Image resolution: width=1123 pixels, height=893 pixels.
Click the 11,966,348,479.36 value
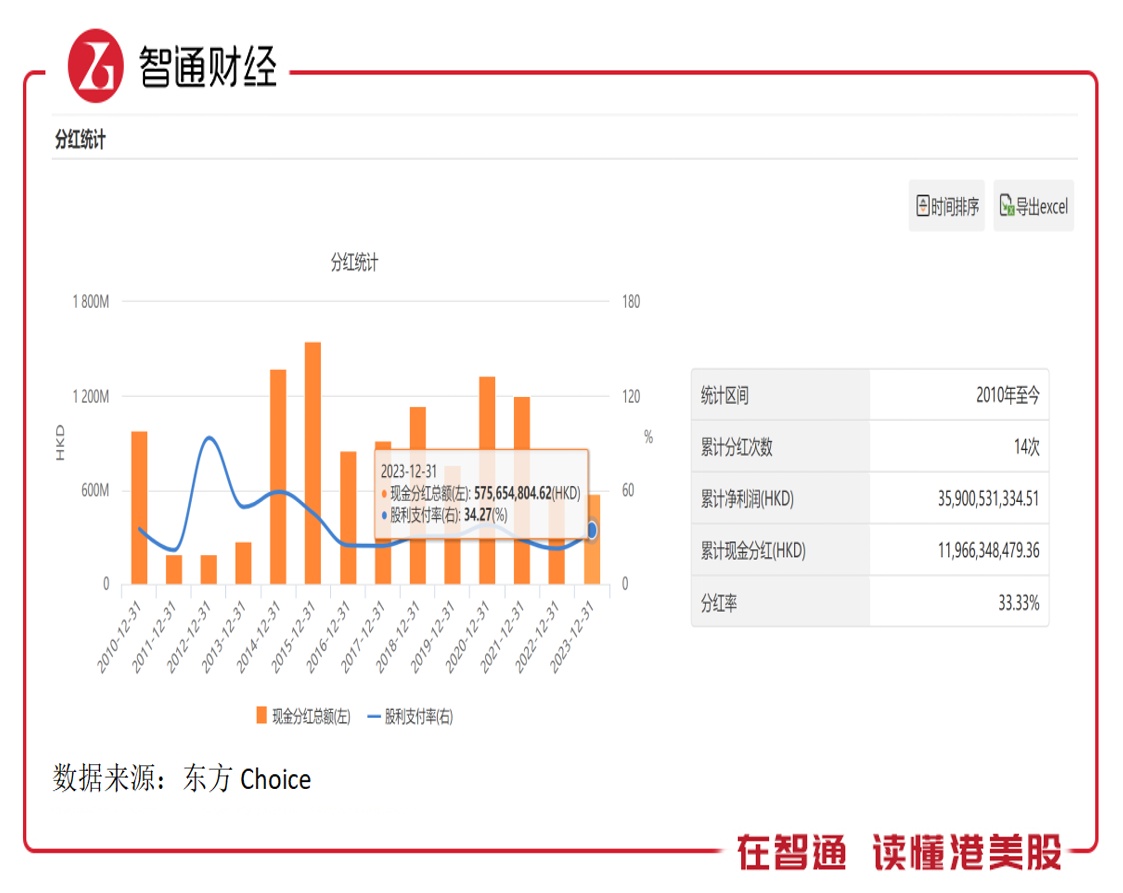[x=988, y=550]
